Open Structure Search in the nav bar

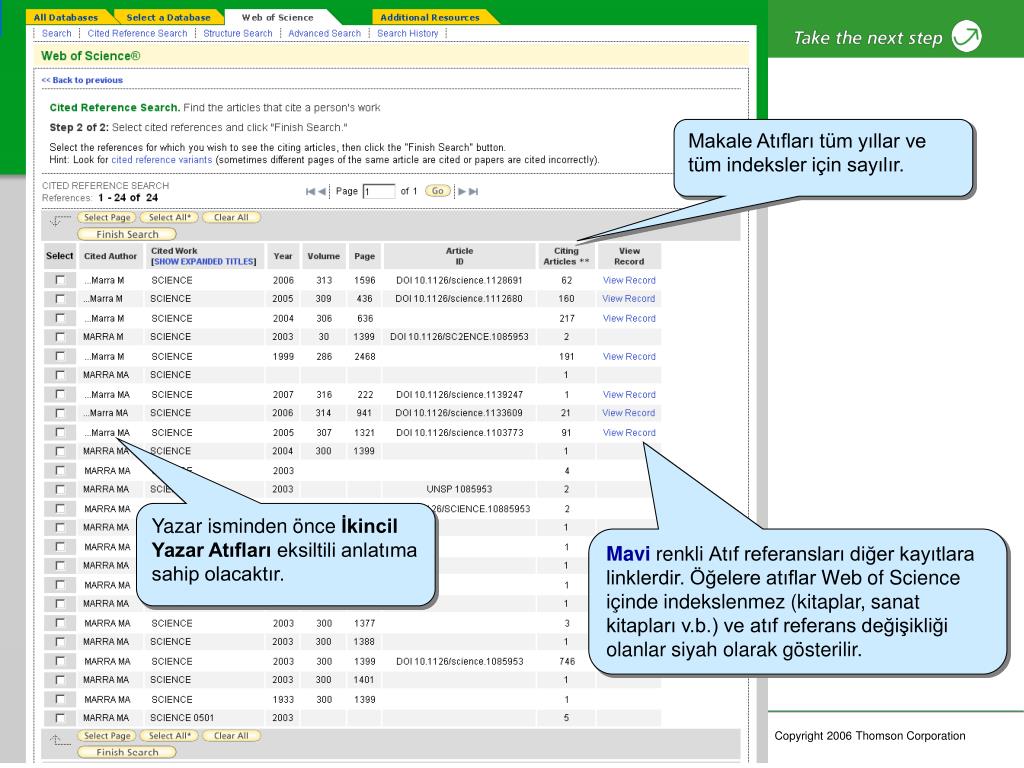pyautogui.click(x=238, y=33)
